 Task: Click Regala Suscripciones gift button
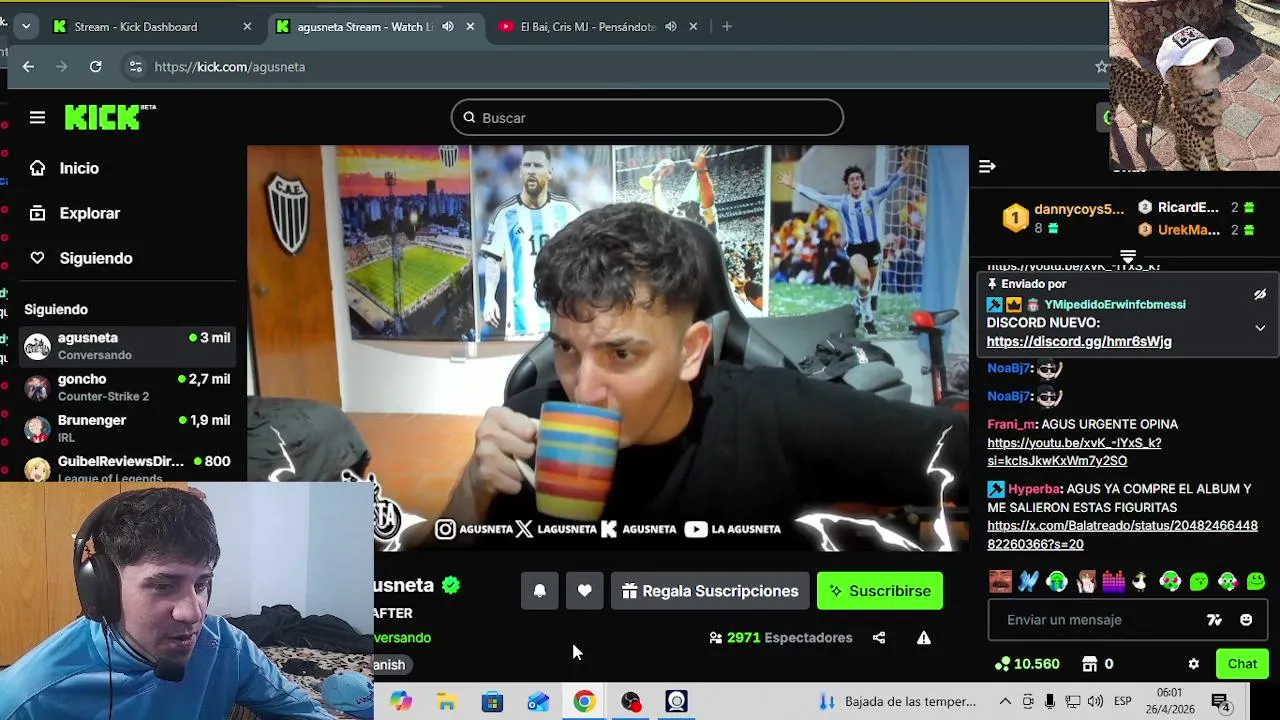(x=710, y=591)
